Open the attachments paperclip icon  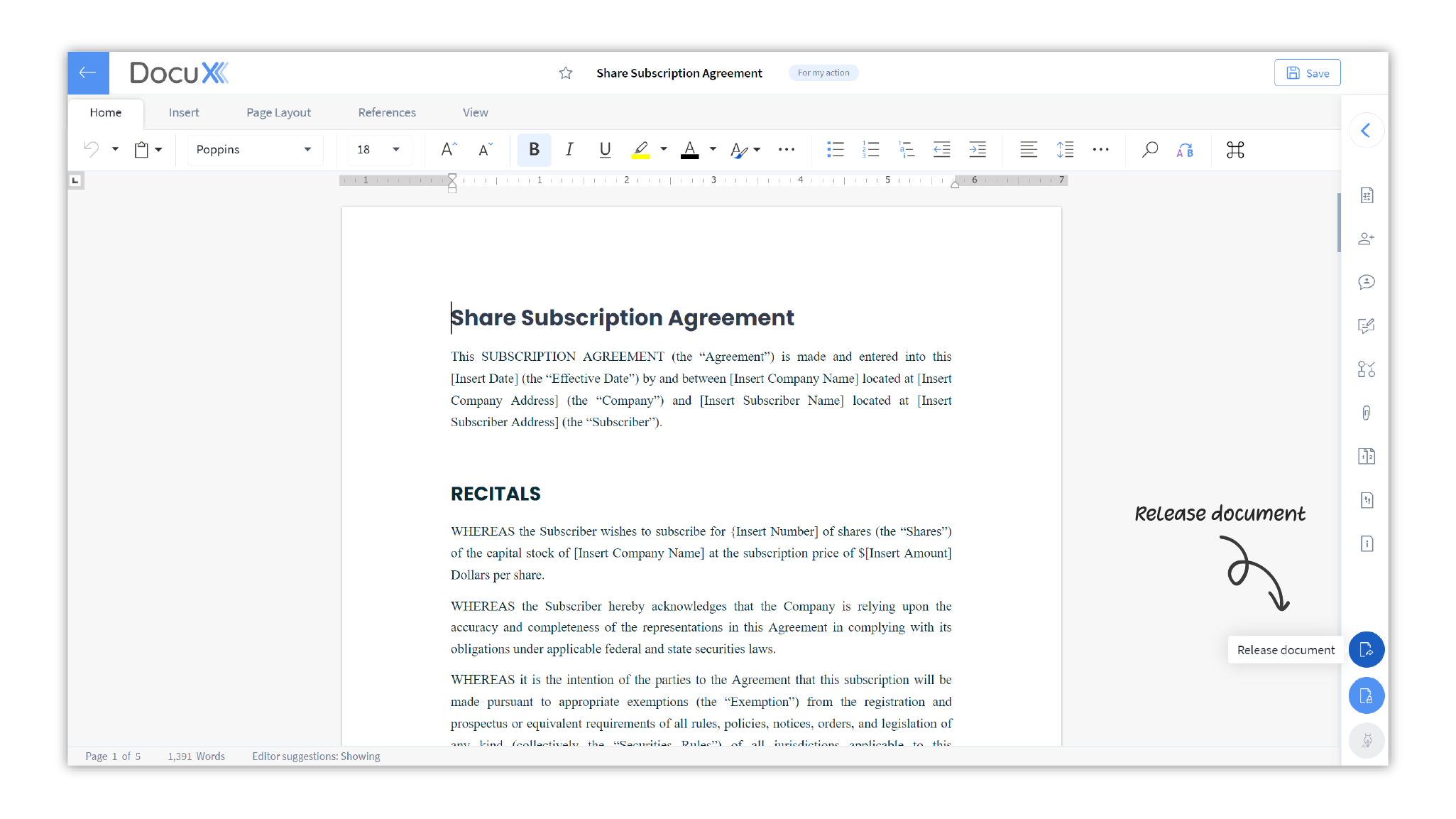click(x=1367, y=413)
